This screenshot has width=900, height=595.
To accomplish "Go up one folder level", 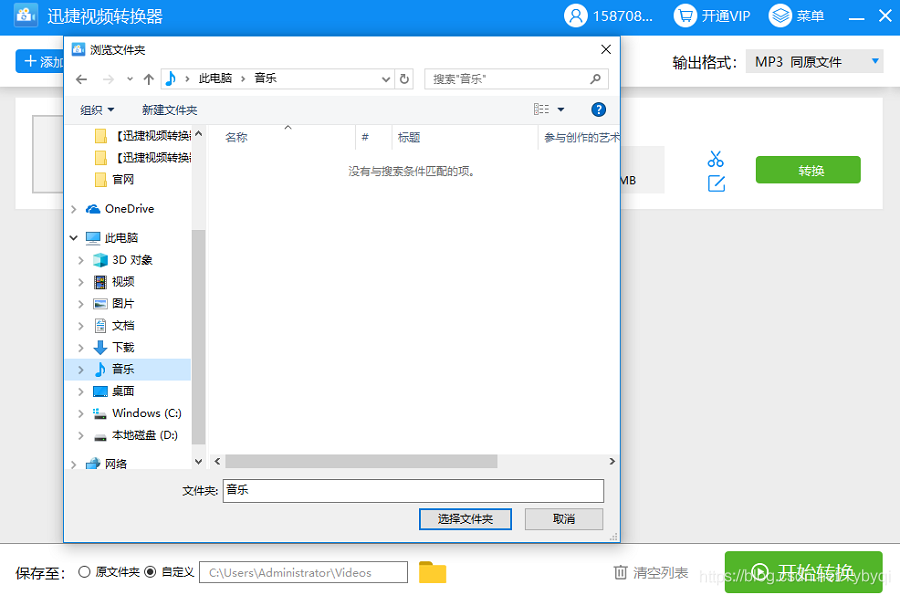I will pyautogui.click(x=149, y=79).
